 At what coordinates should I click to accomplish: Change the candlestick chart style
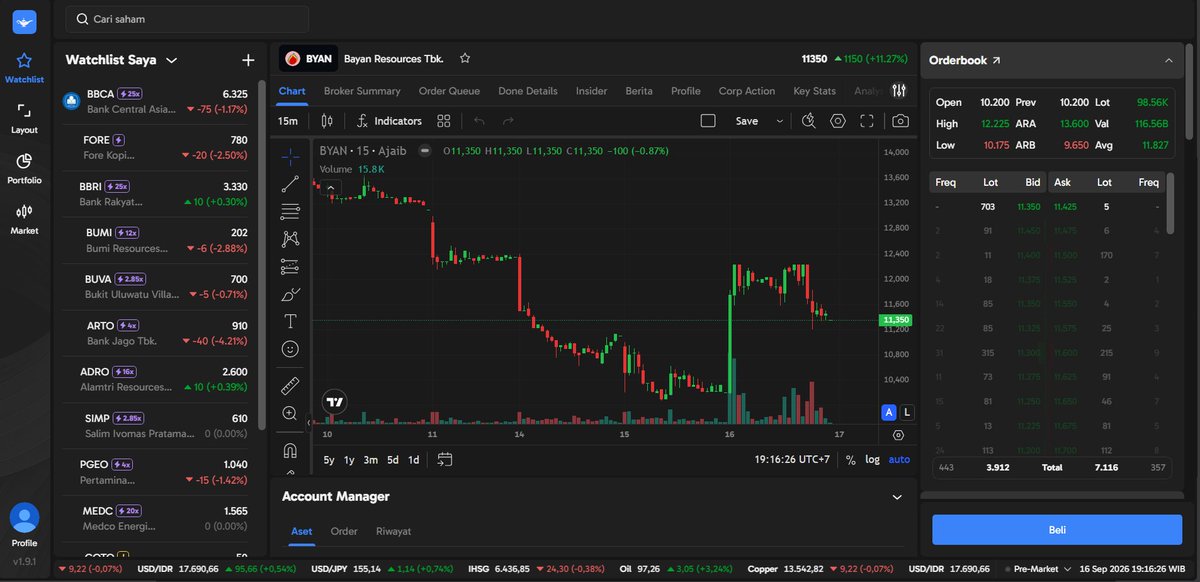[326, 121]
